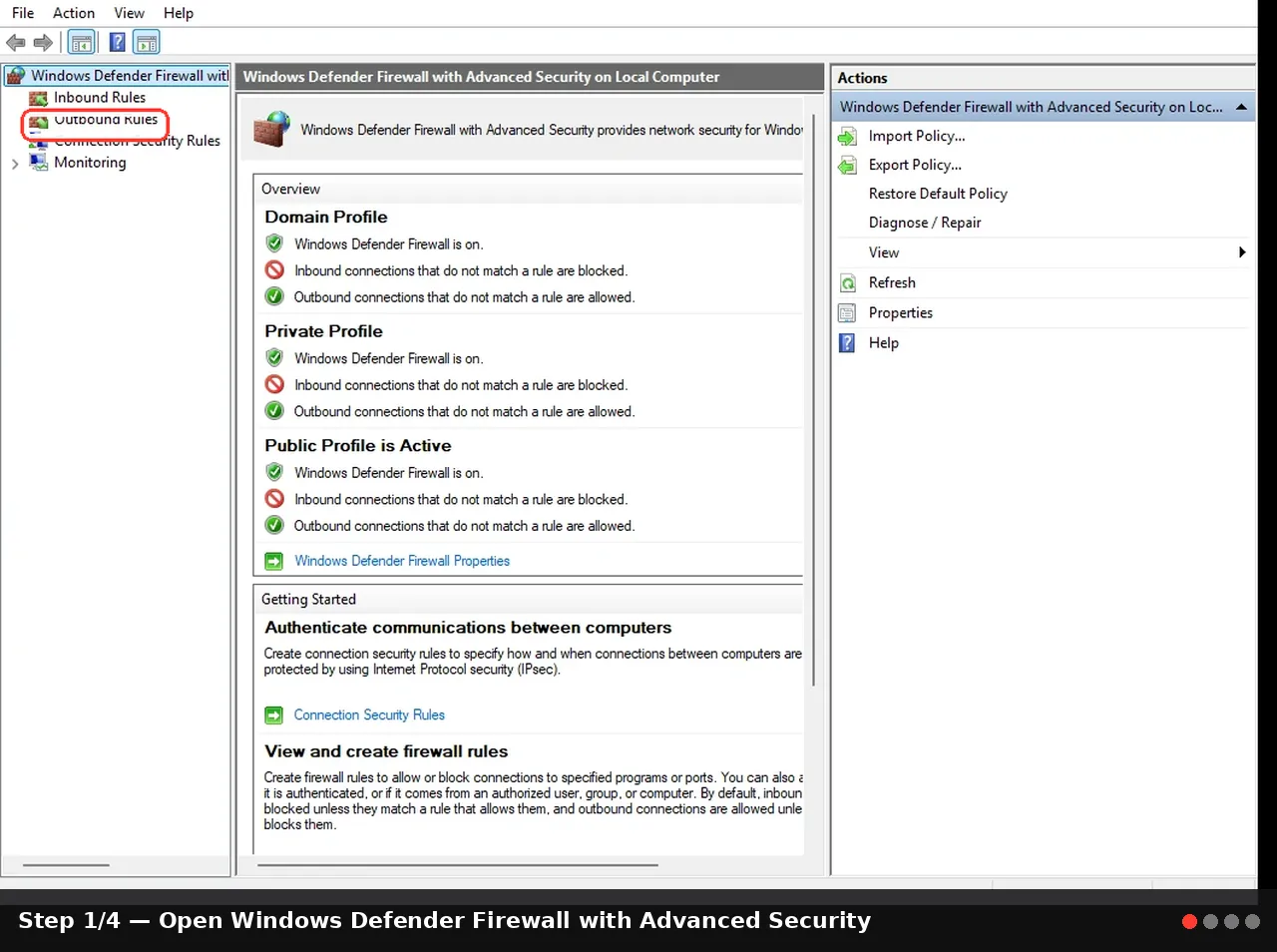This screenshot has height=952, width=1277.
Task: Open the Action menu
Action: [74, 13]
